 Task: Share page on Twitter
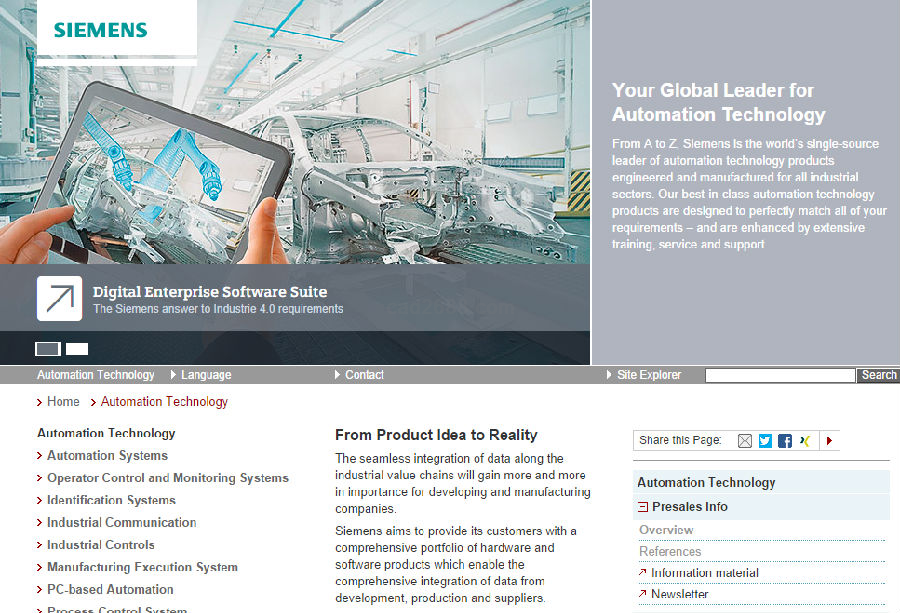(765, 440)
